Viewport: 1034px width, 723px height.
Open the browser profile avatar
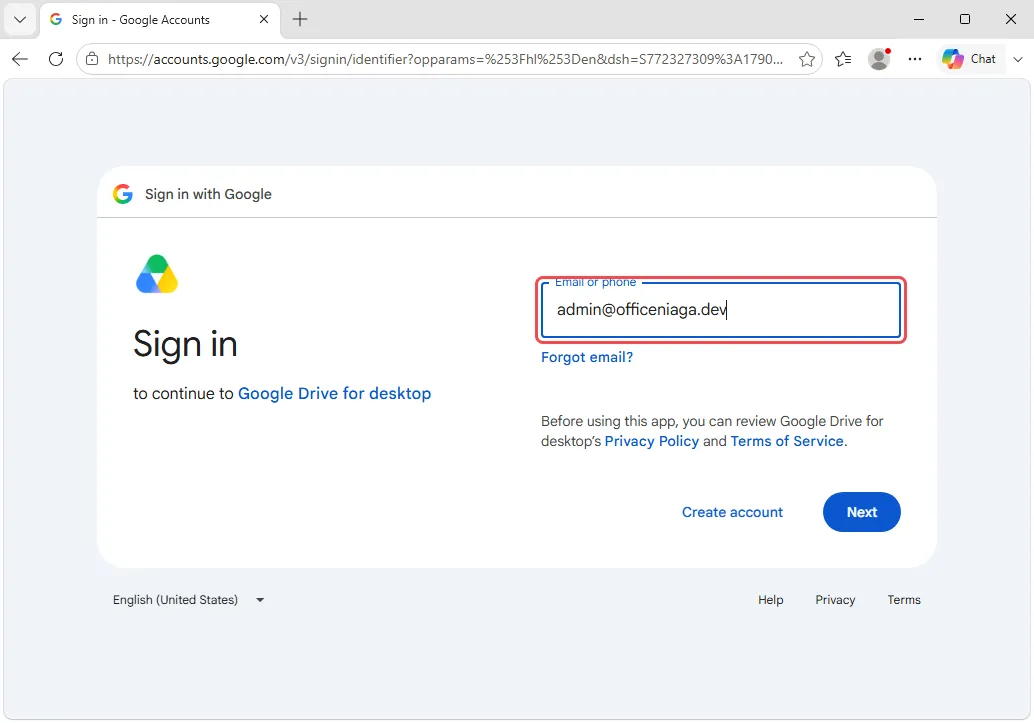pyautogui.click(x=879, y=59)
